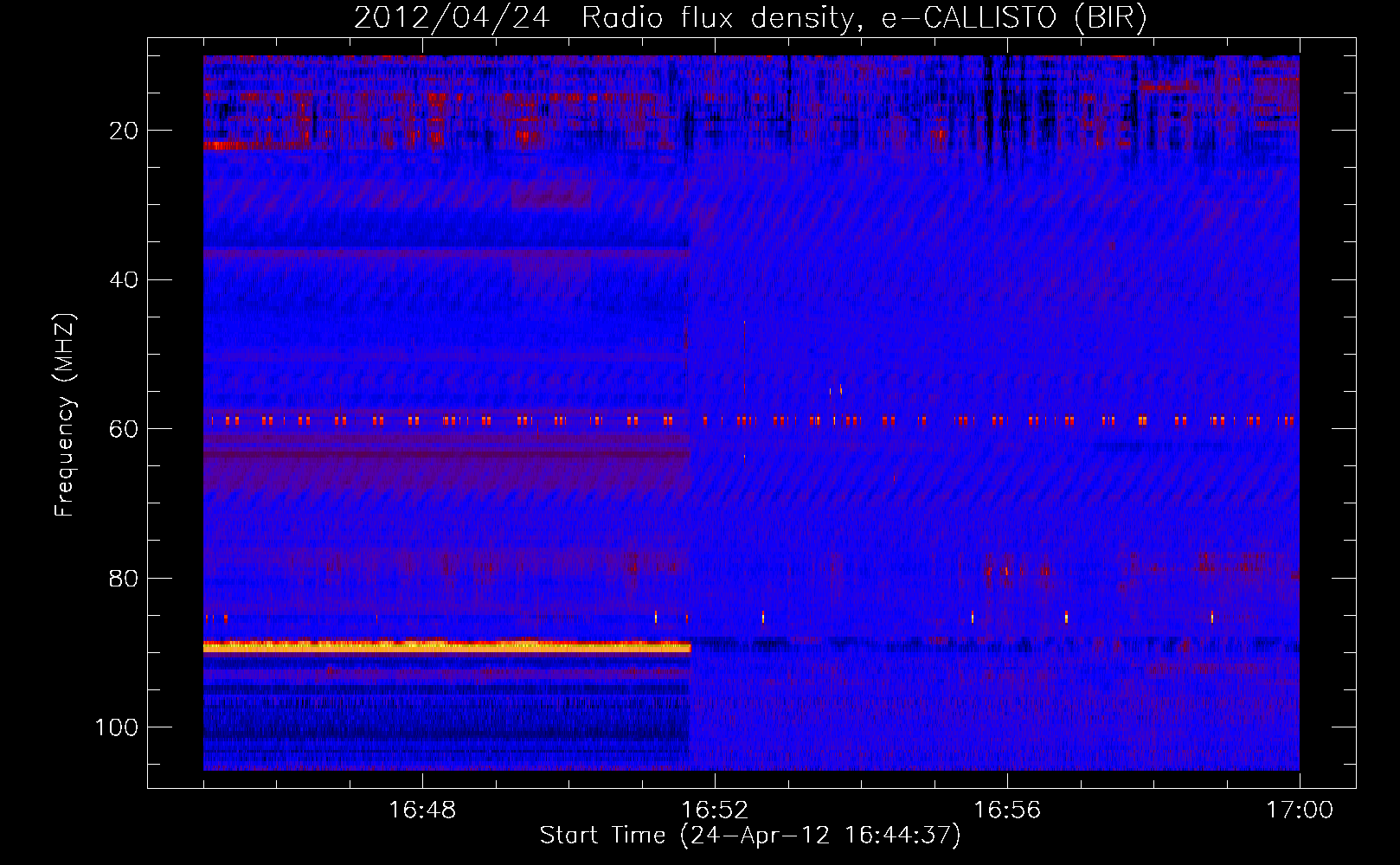Click the 20 frequency tick label
Viewport: 1400px width, 865px height.
point(125,131)
